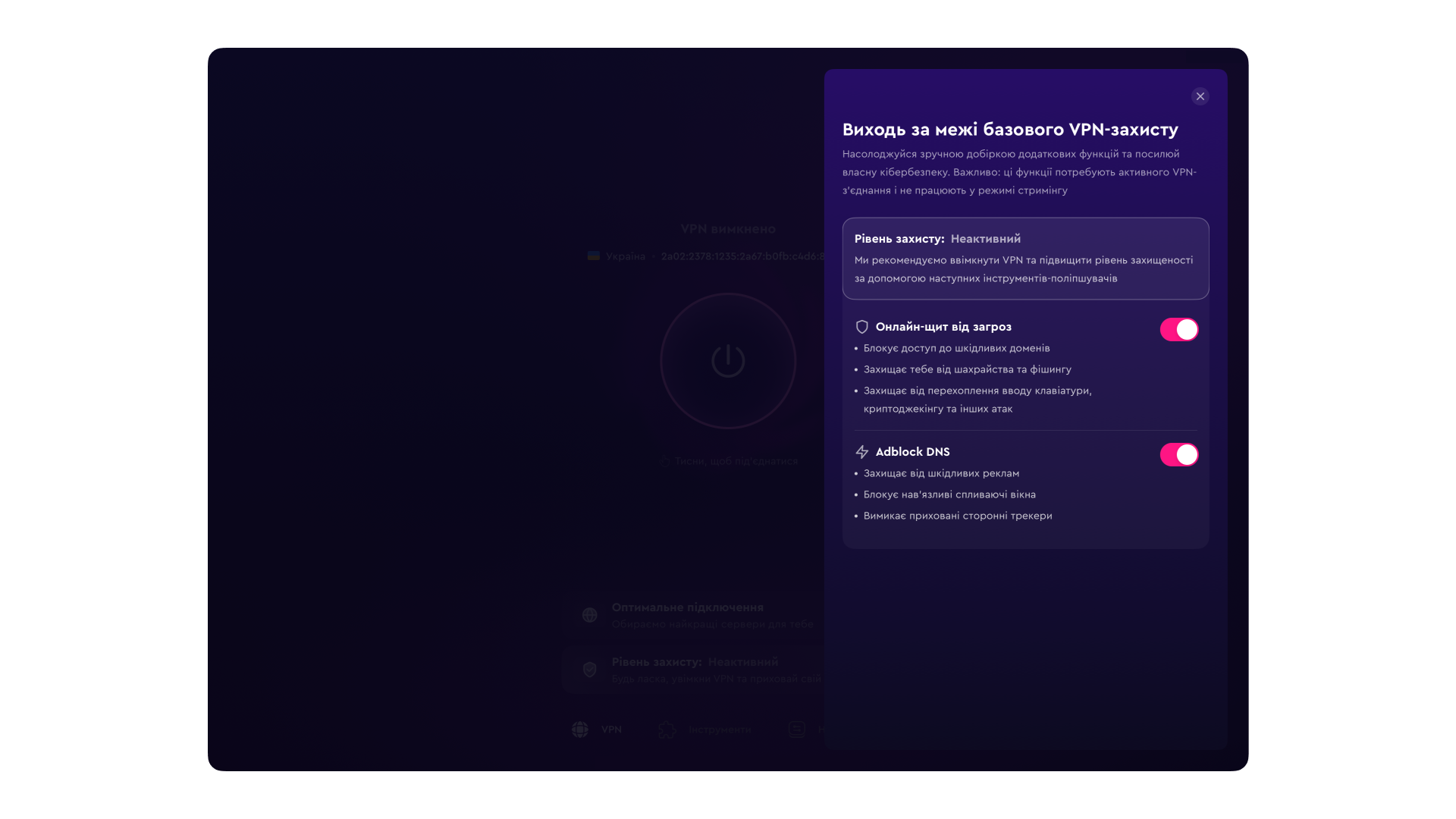Image resolution: width=1456 pixels, height=819 pixels.
Task: Open the Інструменти tab in the bottom bar
Action: (x=704, y=730)
